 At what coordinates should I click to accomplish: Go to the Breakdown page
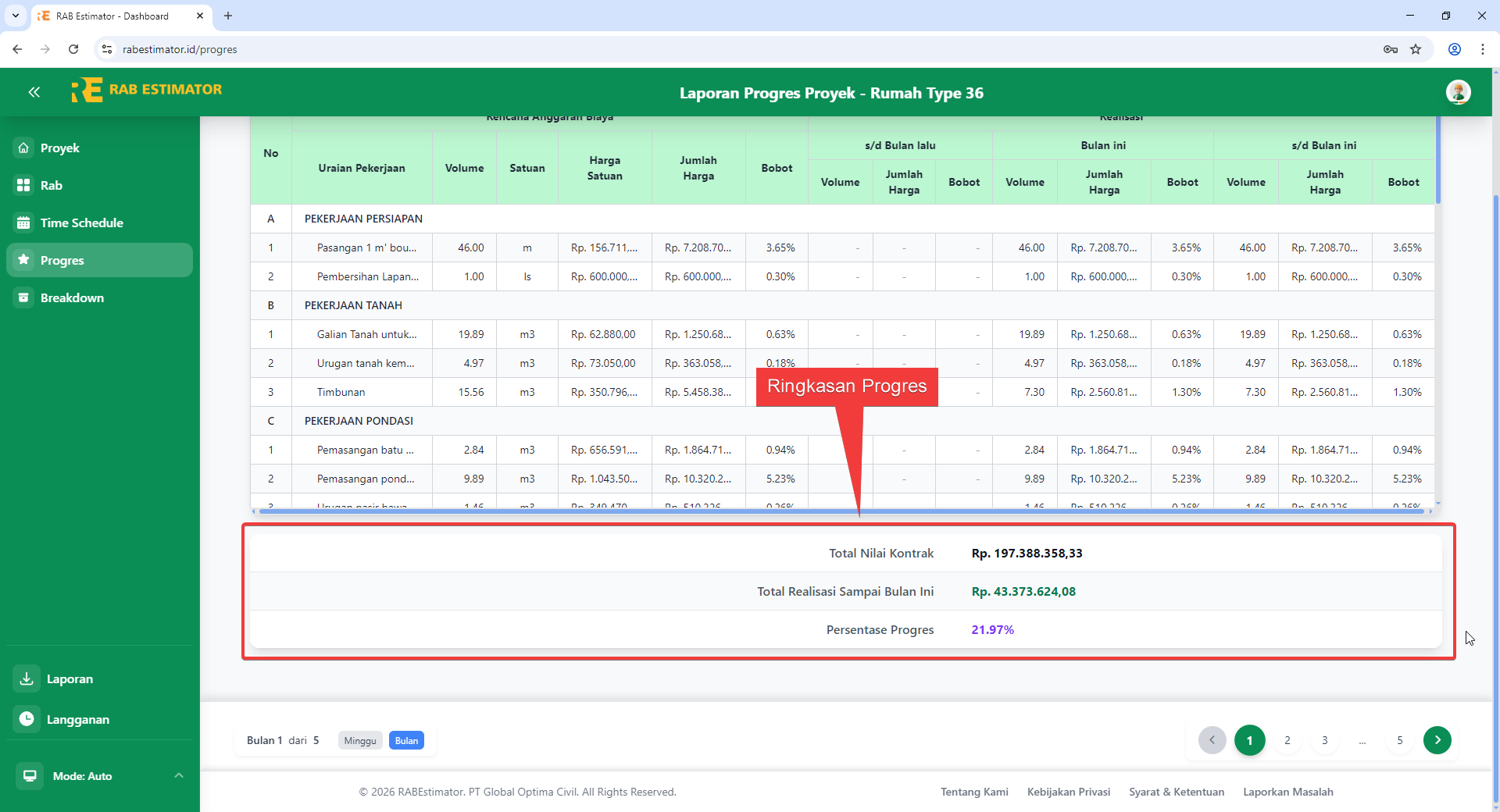pyautogui.click(x=72, y=297)
